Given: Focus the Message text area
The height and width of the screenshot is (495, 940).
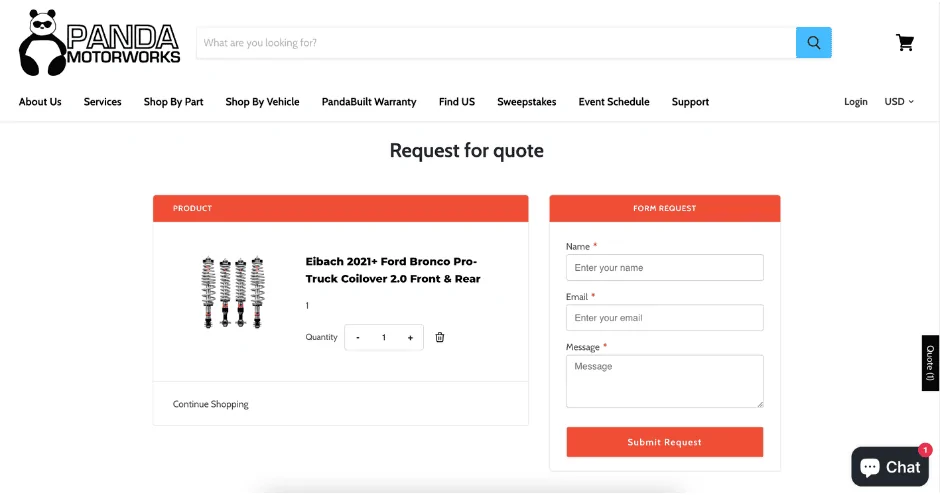Looking at the screenshot, I should 665,382.
